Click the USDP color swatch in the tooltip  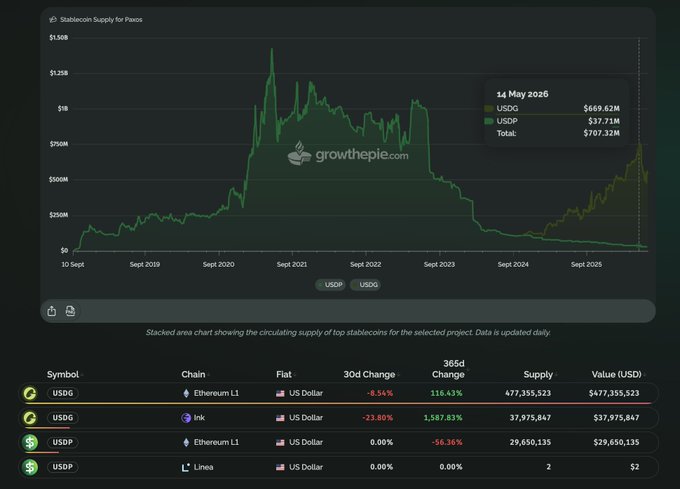489,121
